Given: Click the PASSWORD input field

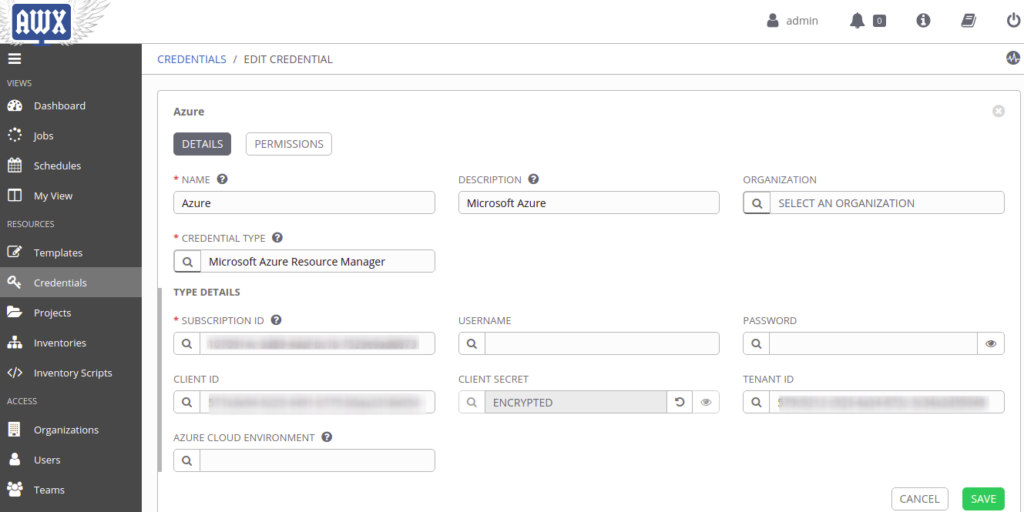Looking at the screenshot, I should pyautogui.click(x=873, y=344).
